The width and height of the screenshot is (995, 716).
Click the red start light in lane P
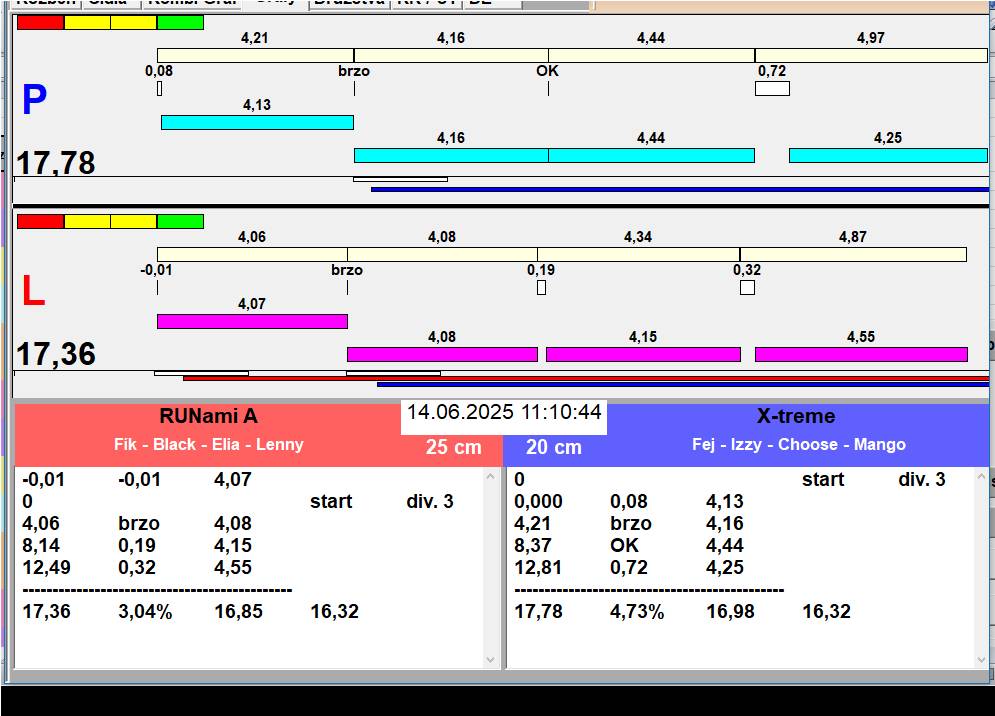(41, 22)
